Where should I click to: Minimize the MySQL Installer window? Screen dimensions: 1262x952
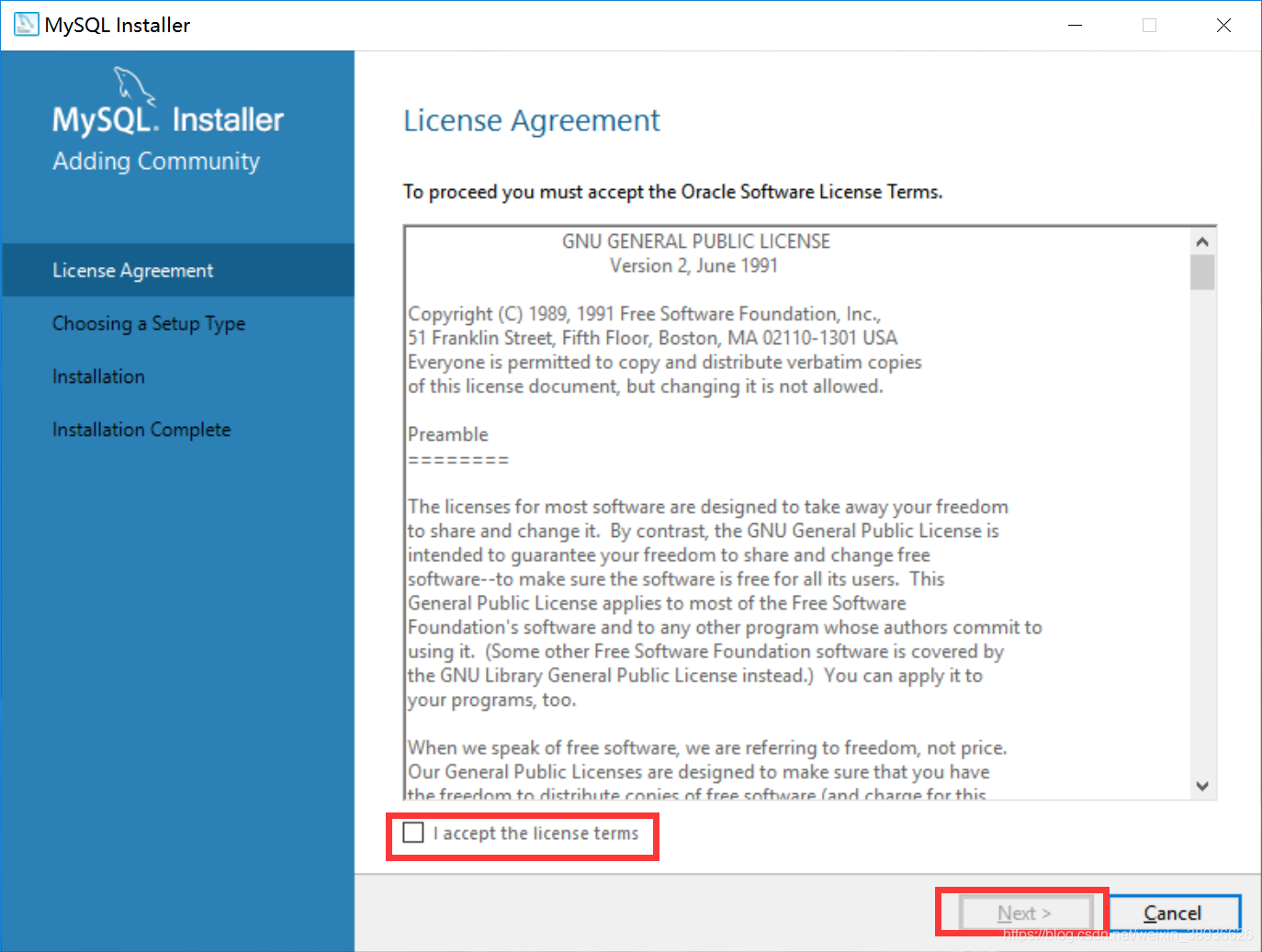pyautogui.click(x=1075, y=26)
